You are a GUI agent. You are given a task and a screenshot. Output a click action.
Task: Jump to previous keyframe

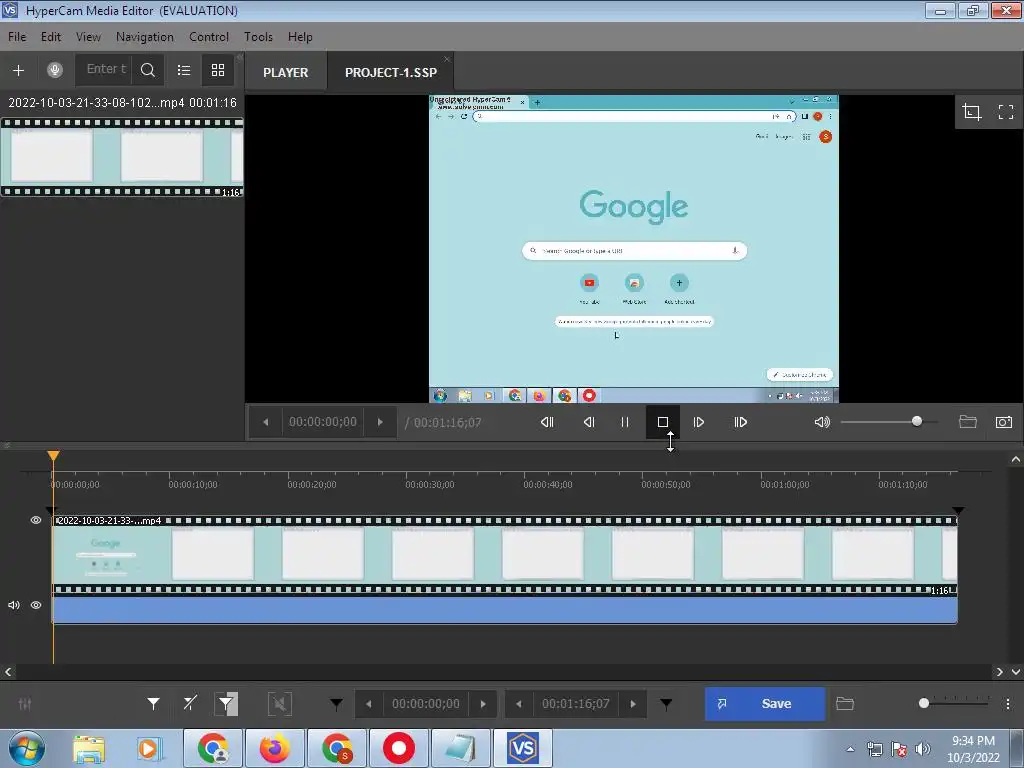click(x=547, y=423)
